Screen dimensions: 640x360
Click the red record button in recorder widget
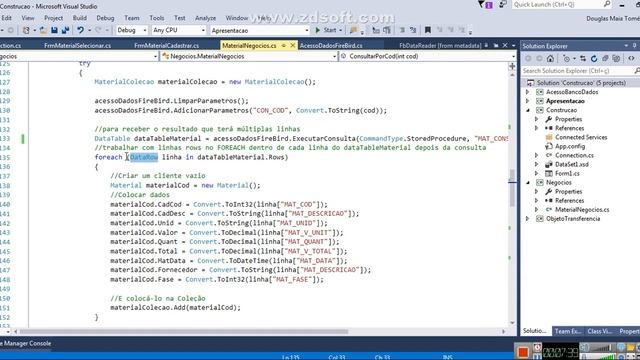523,351
